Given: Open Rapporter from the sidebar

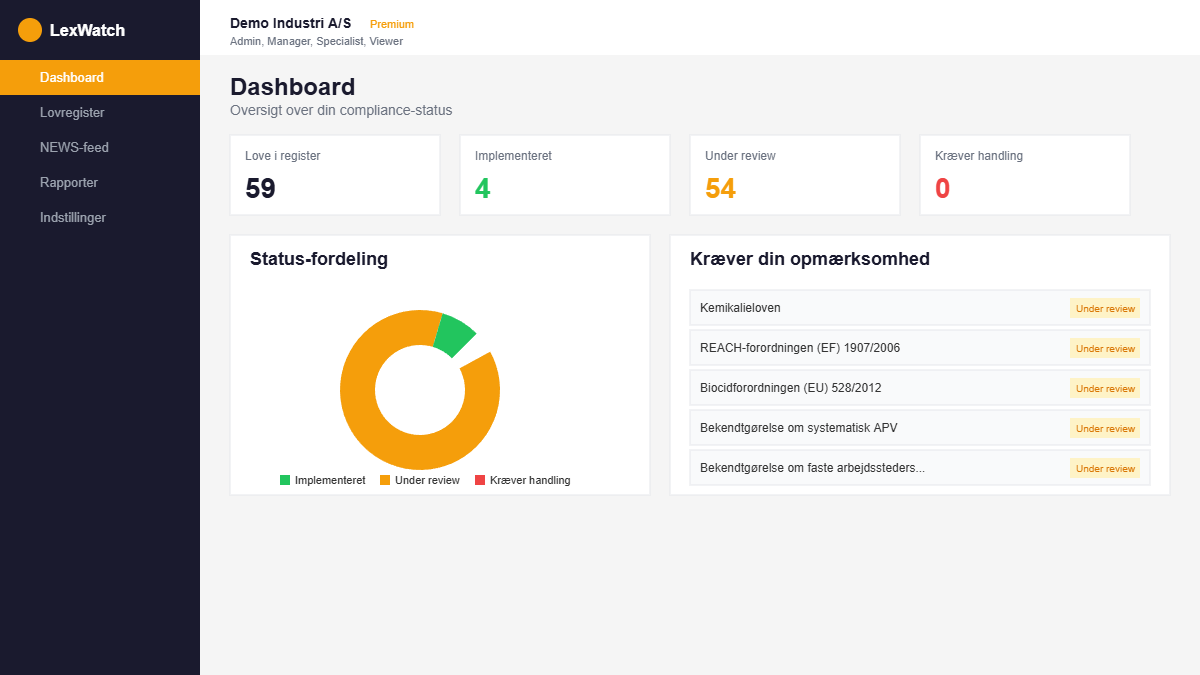Looking at the screenshot, I should (x=100, y=182).
